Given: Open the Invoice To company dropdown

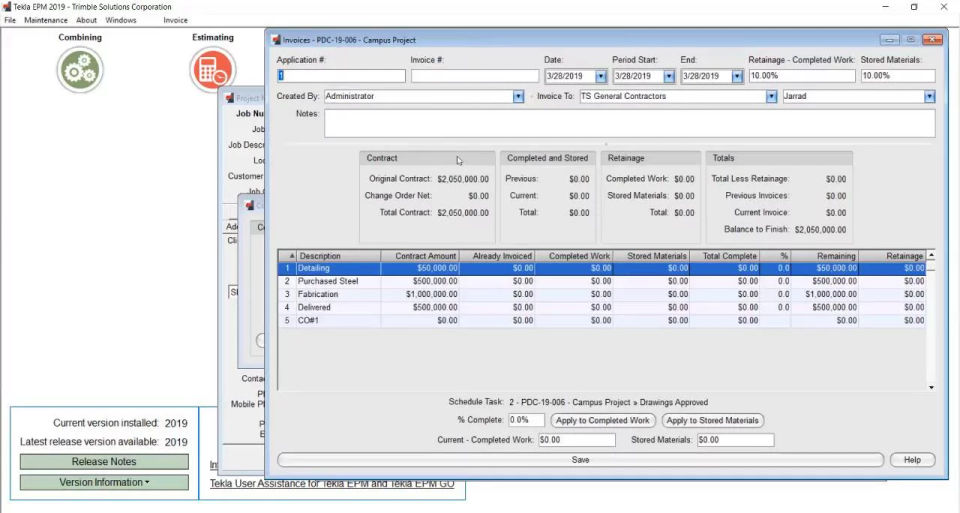Looking at the screenshot, I should (x=771, y=97).
